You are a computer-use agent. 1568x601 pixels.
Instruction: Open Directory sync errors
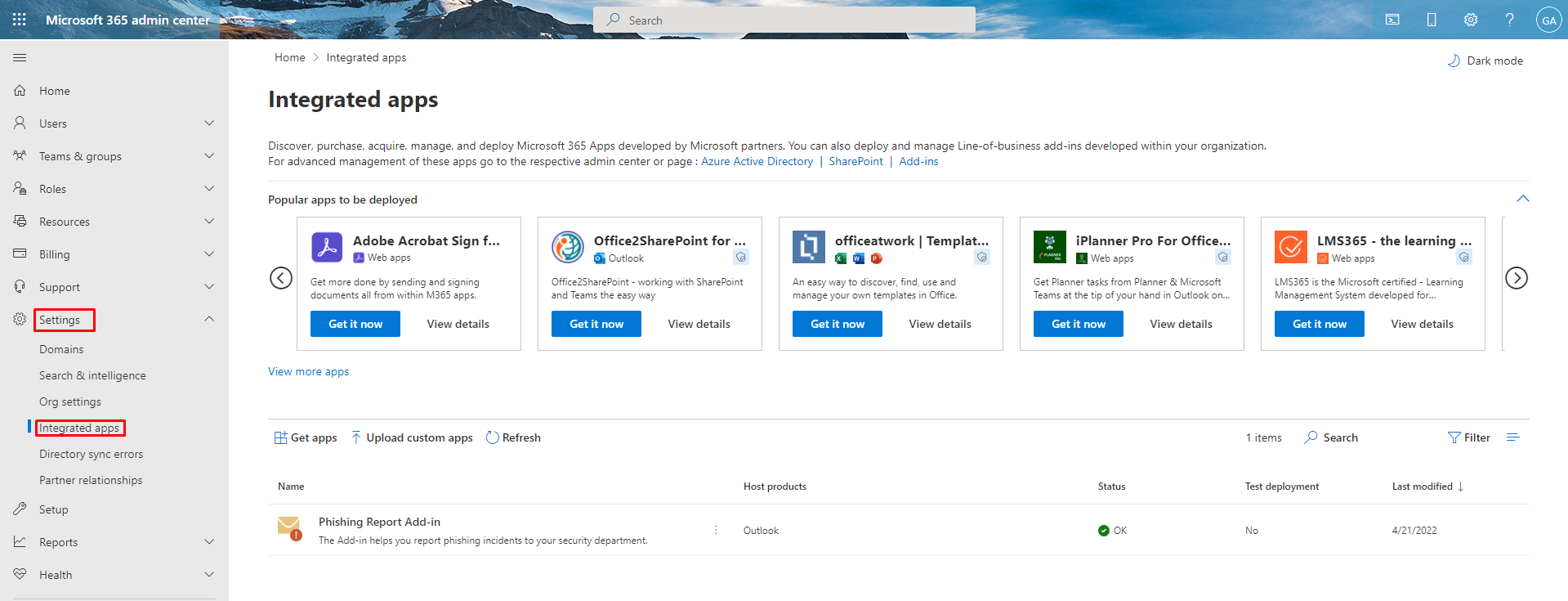pyautogui.click(x=91, y=454)
